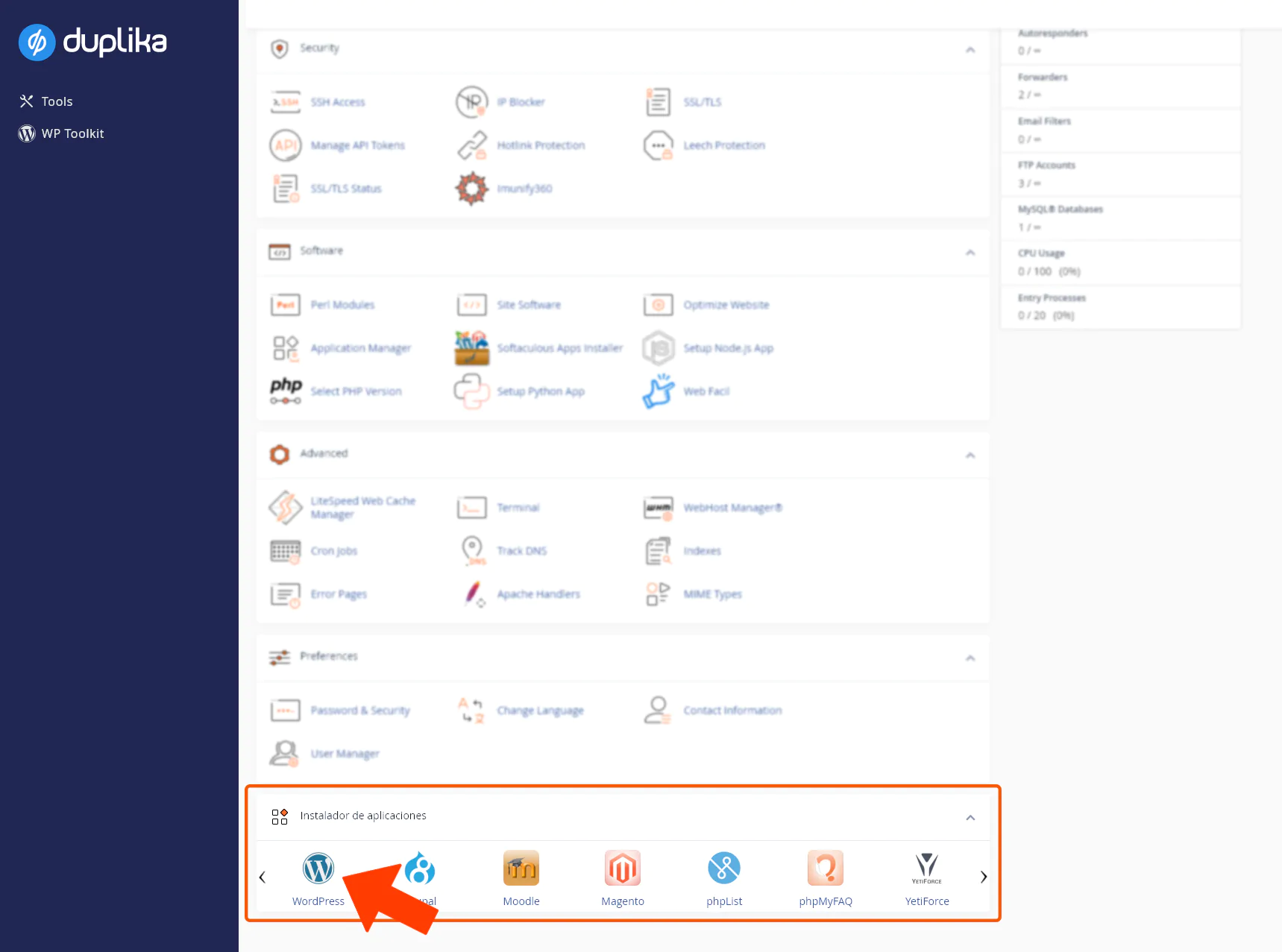Collapse the Security section
This screenshot has height=952, width=1282.
970,49
